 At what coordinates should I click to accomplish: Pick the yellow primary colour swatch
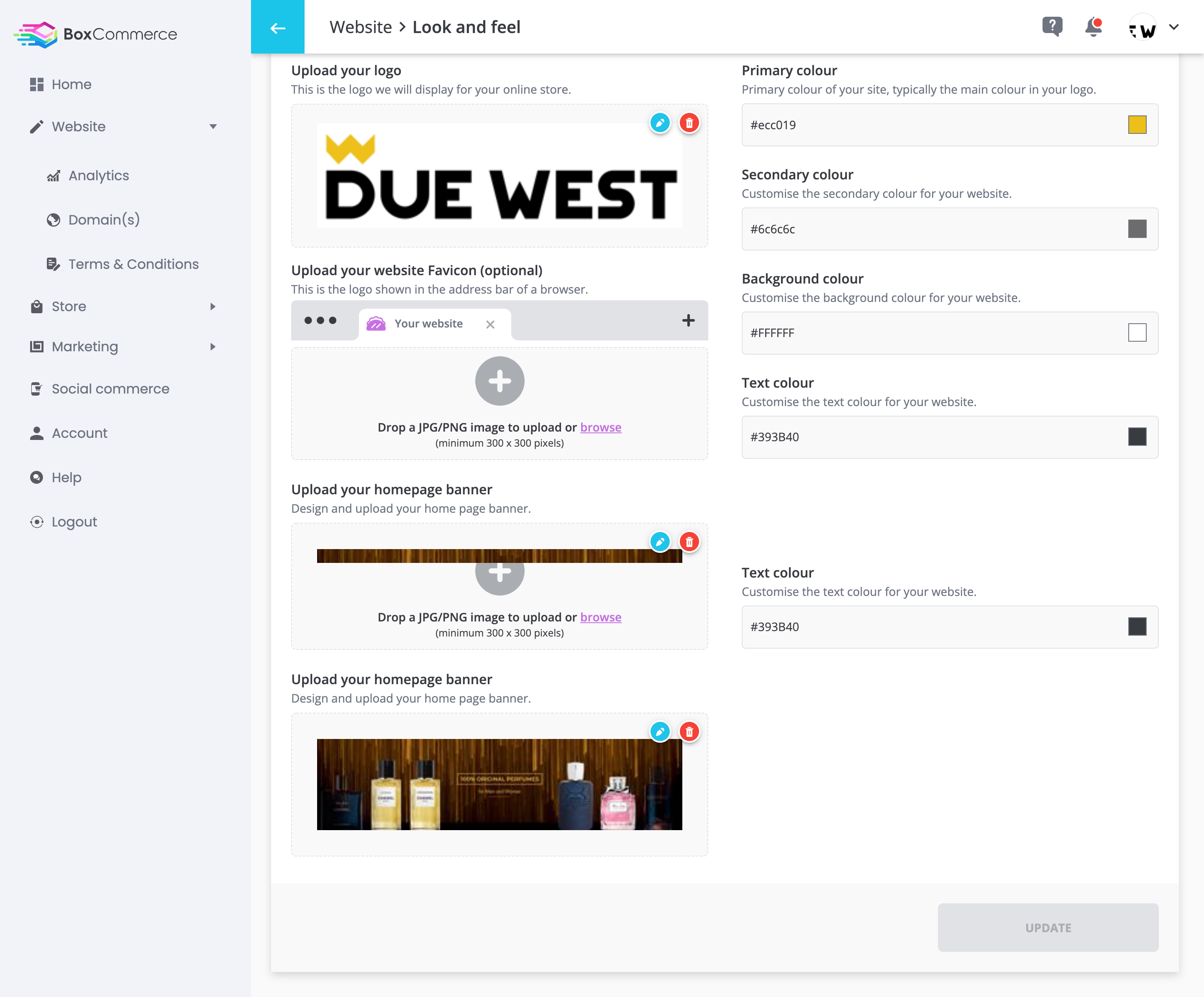pos(1137,125)
